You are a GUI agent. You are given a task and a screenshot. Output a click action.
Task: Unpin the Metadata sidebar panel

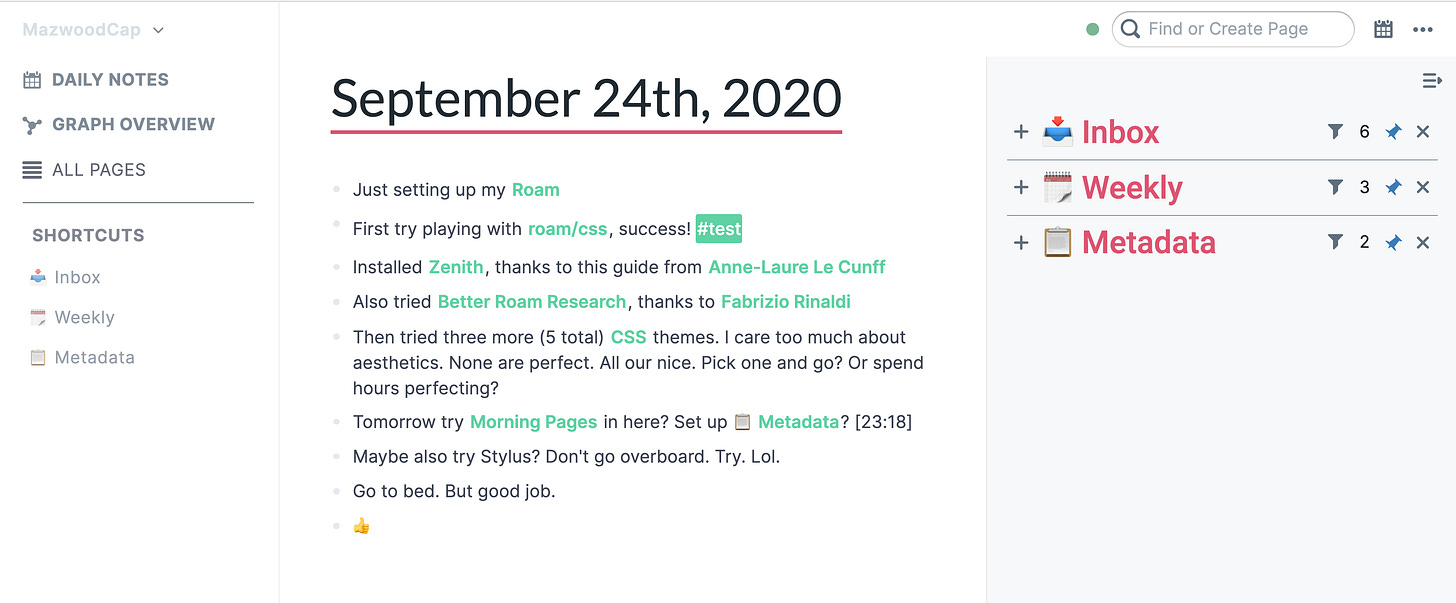pos(1393,242)
